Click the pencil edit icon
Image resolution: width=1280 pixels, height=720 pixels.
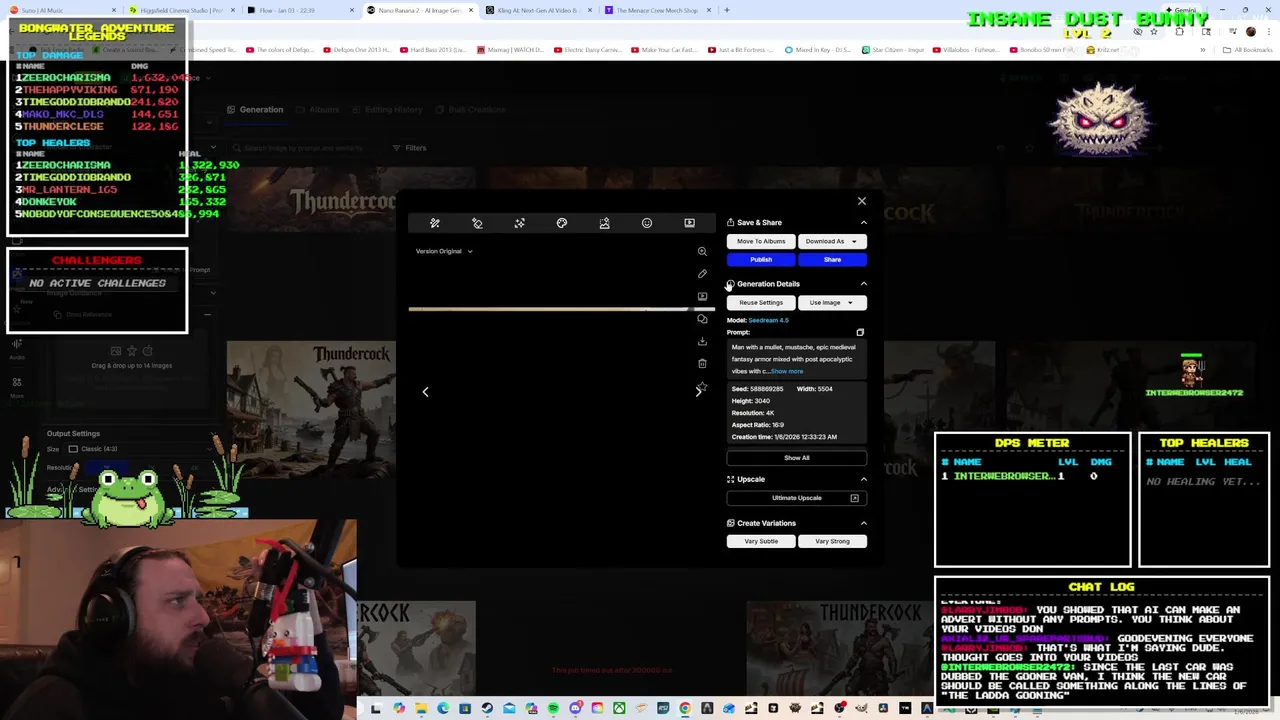(x=702, y=274)
